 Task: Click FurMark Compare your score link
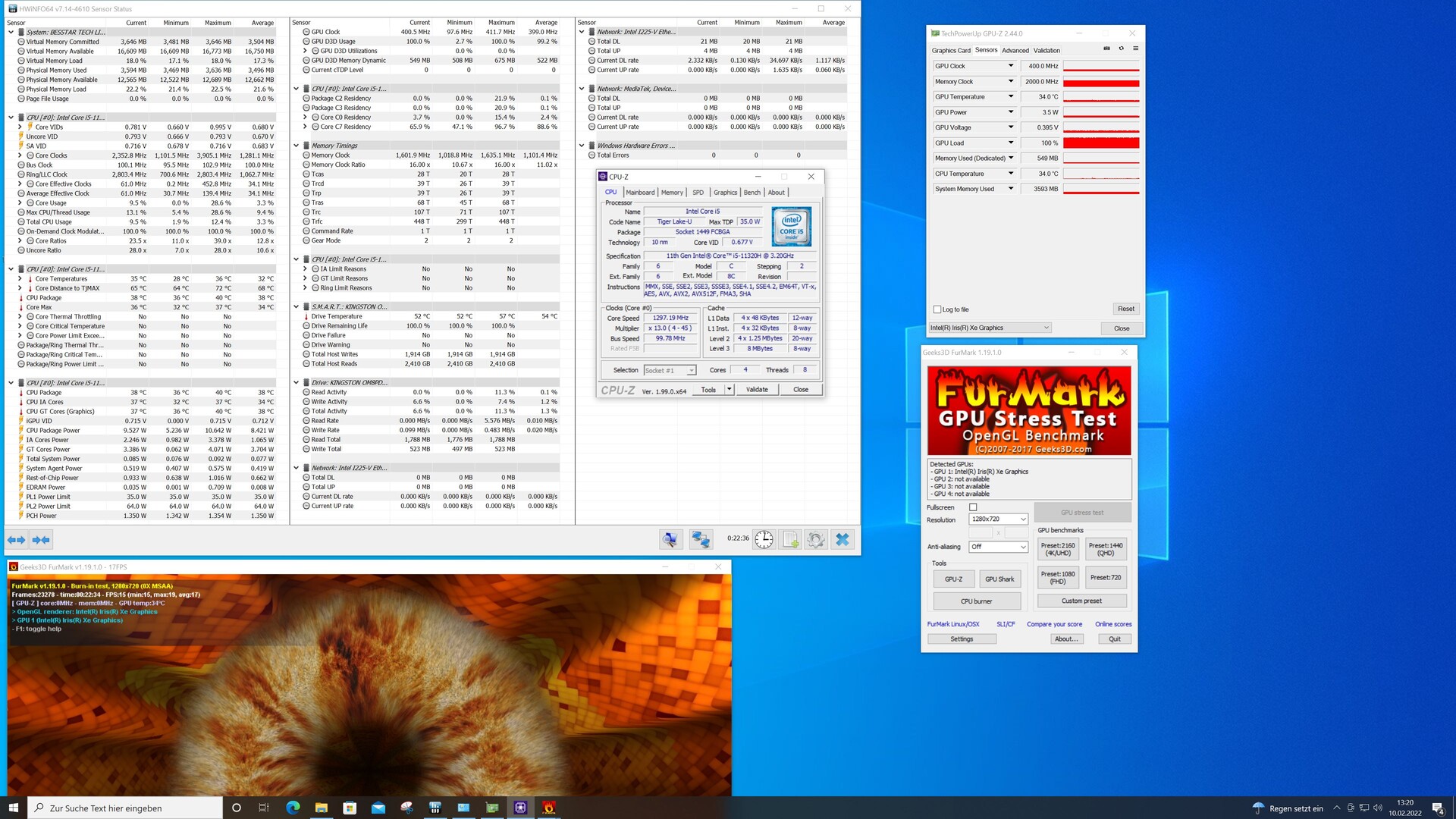[x=1054, y=624]
